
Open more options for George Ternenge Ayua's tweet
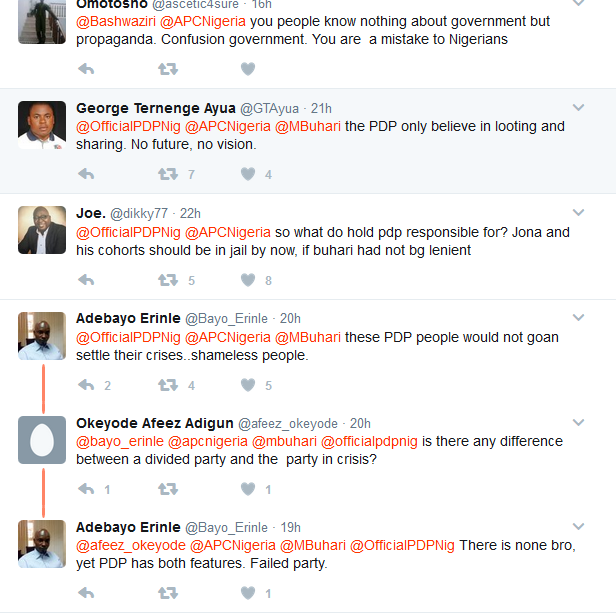point(578,108)
